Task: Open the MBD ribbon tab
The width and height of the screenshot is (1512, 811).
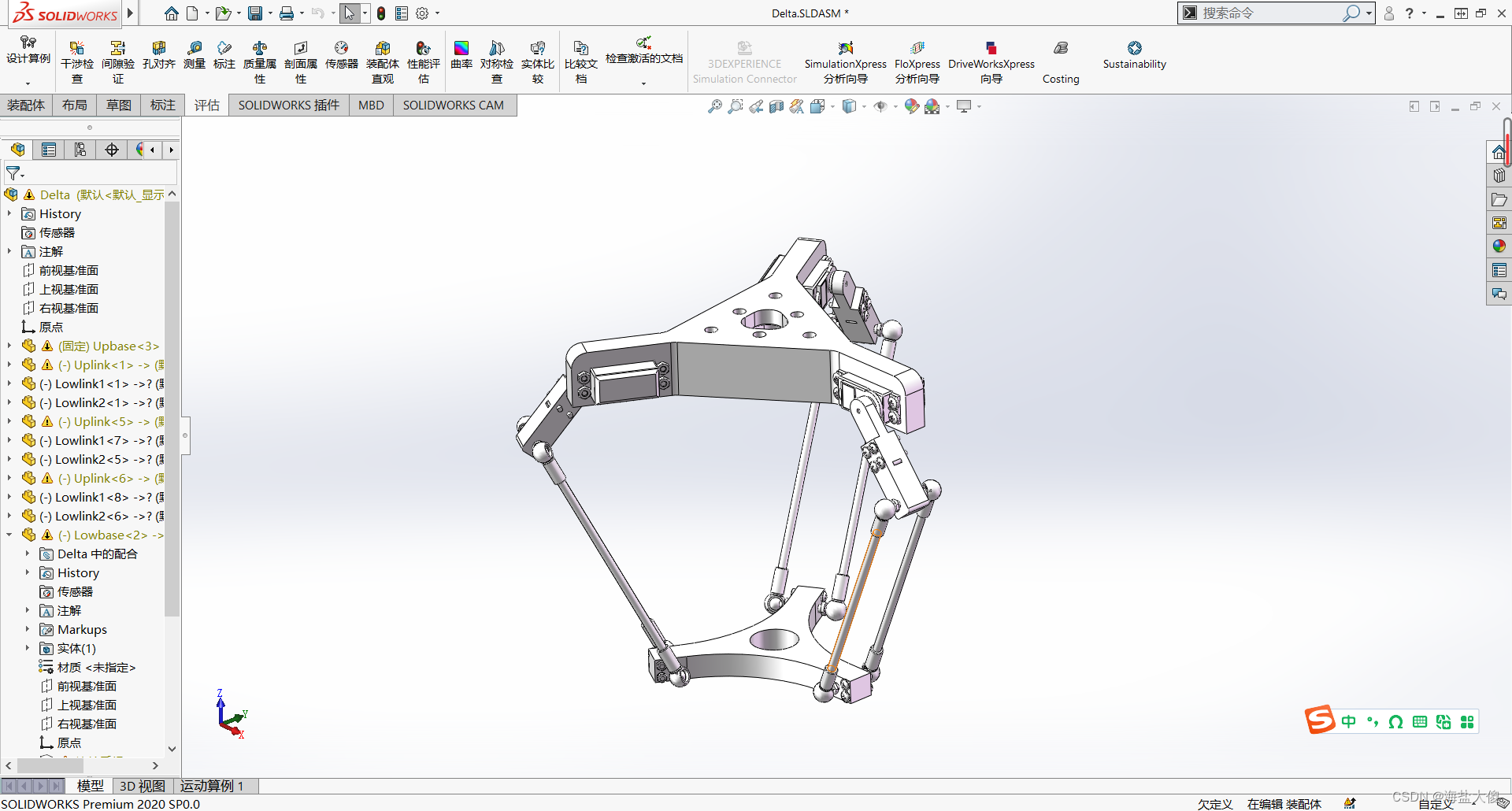Action: 371,105
